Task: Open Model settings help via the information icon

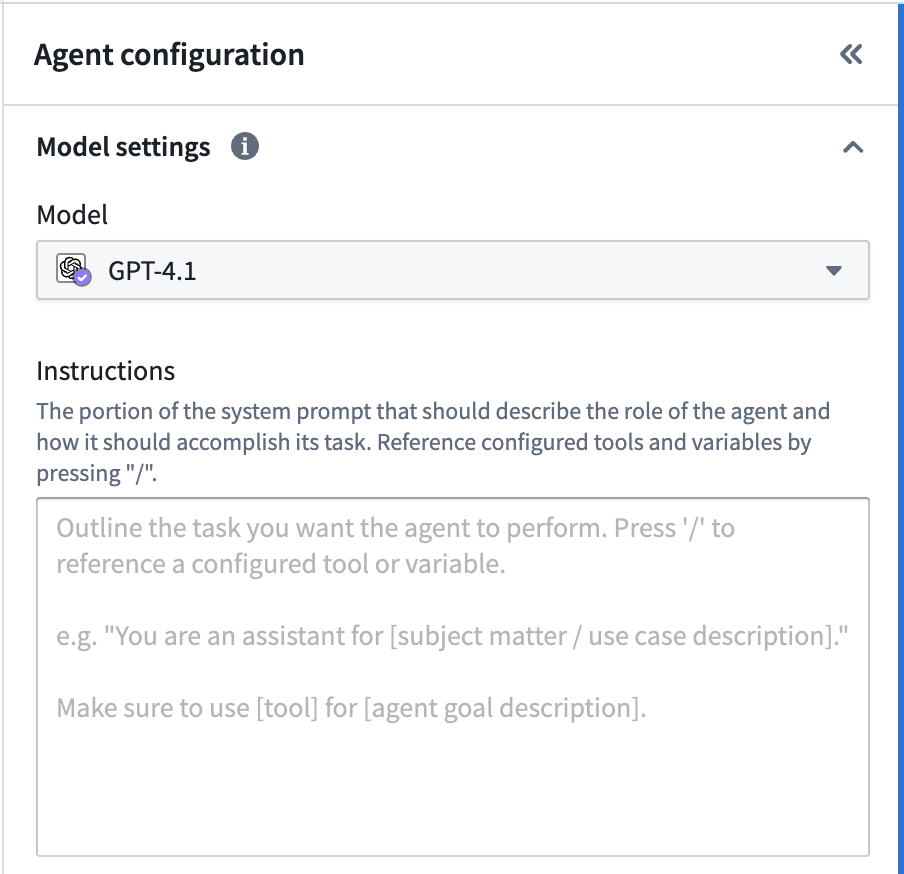Action: tap(246, 146)
